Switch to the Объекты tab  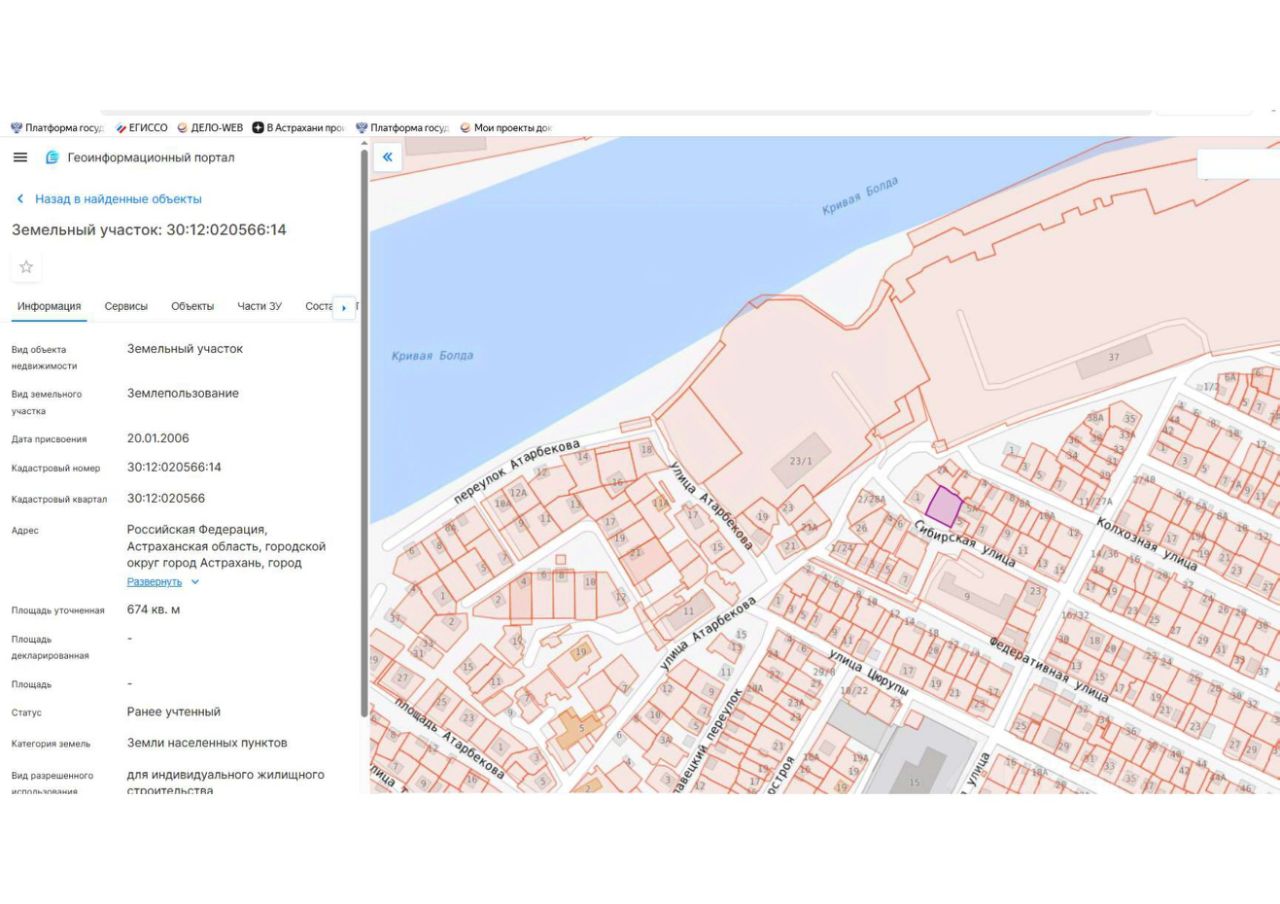(192, 306)
